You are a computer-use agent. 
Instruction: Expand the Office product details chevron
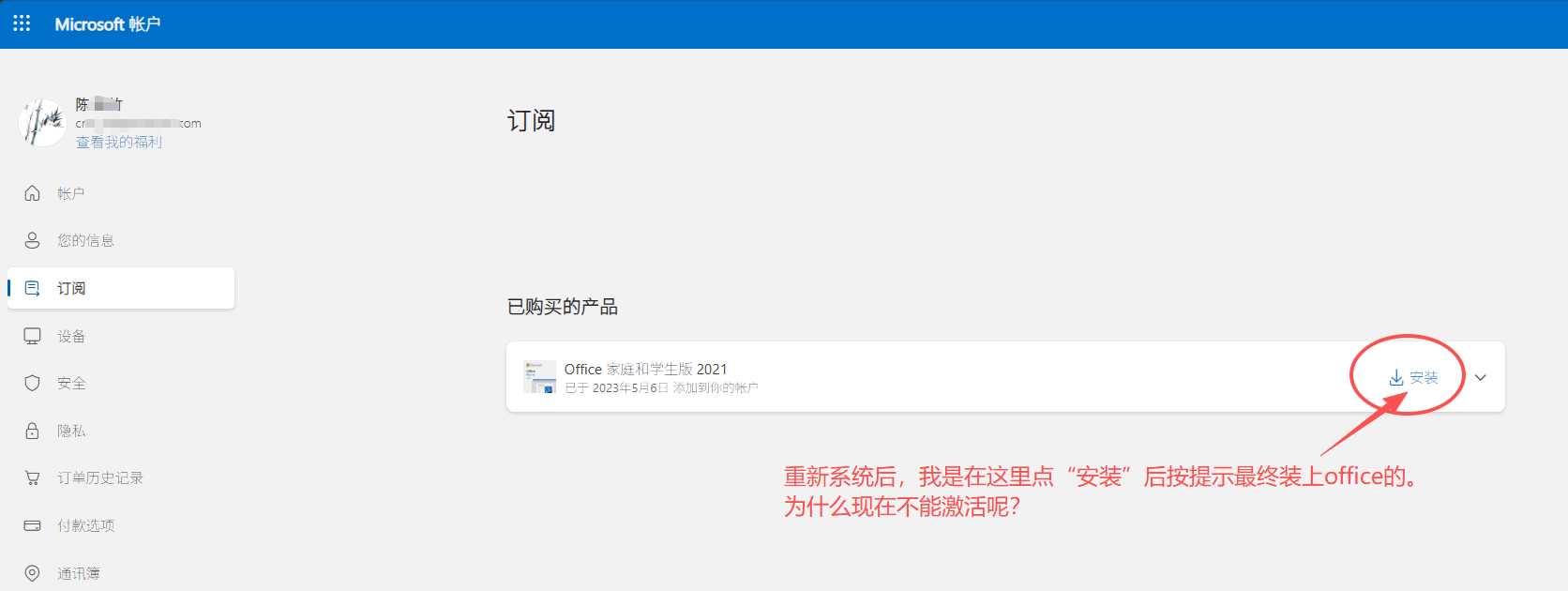(1481, 377)
